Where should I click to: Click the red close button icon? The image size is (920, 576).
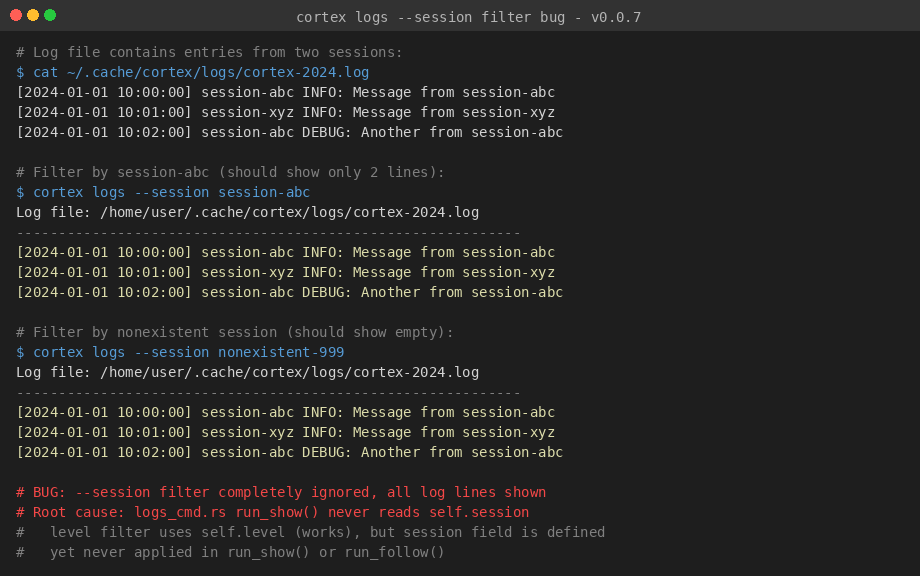[x=16, y=16]
